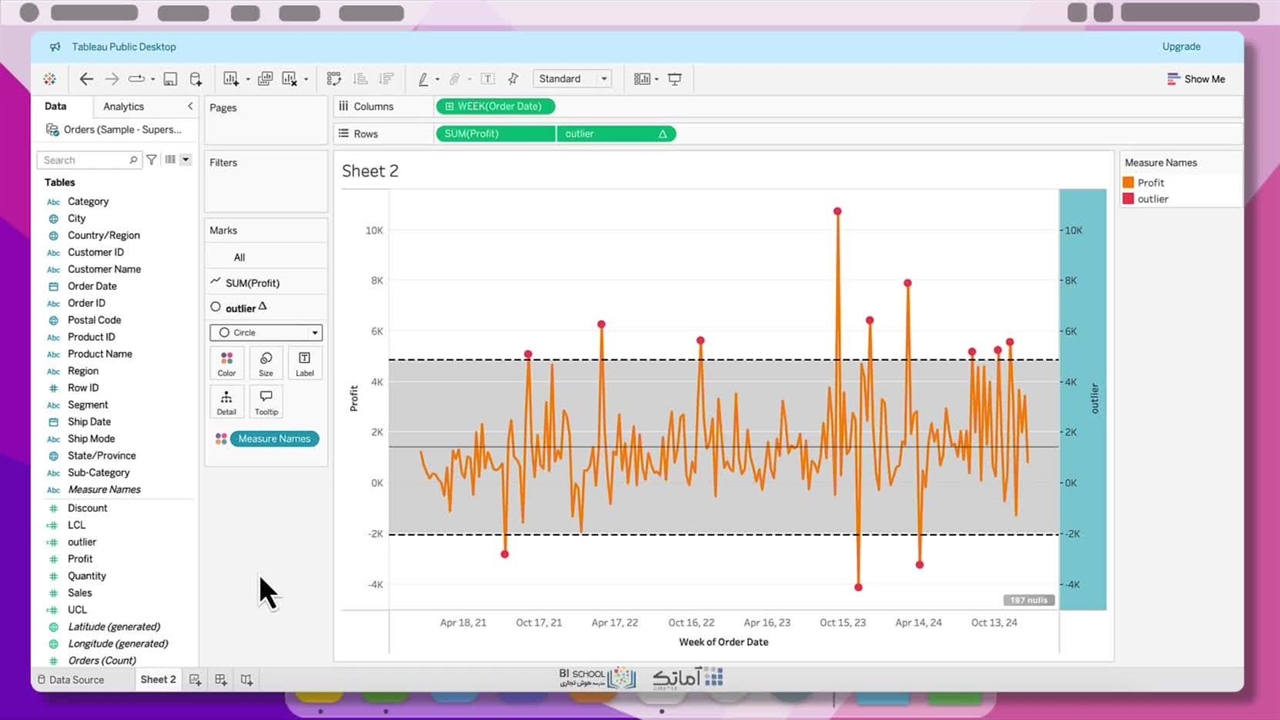Viewport: 1280px width, 720px height.
Task: Click the orange Profit legend swatch
Action: point(1128,183)
